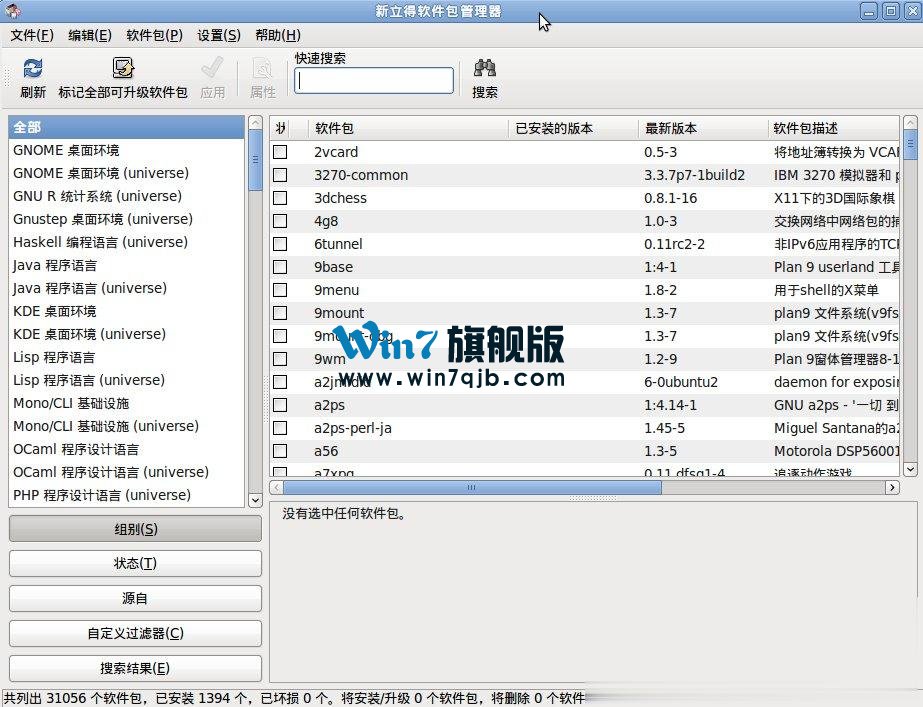923x707 pixels.
Task: Select PHP 程序设计语言 (universe) category
Action: click(x=127, y=495)
